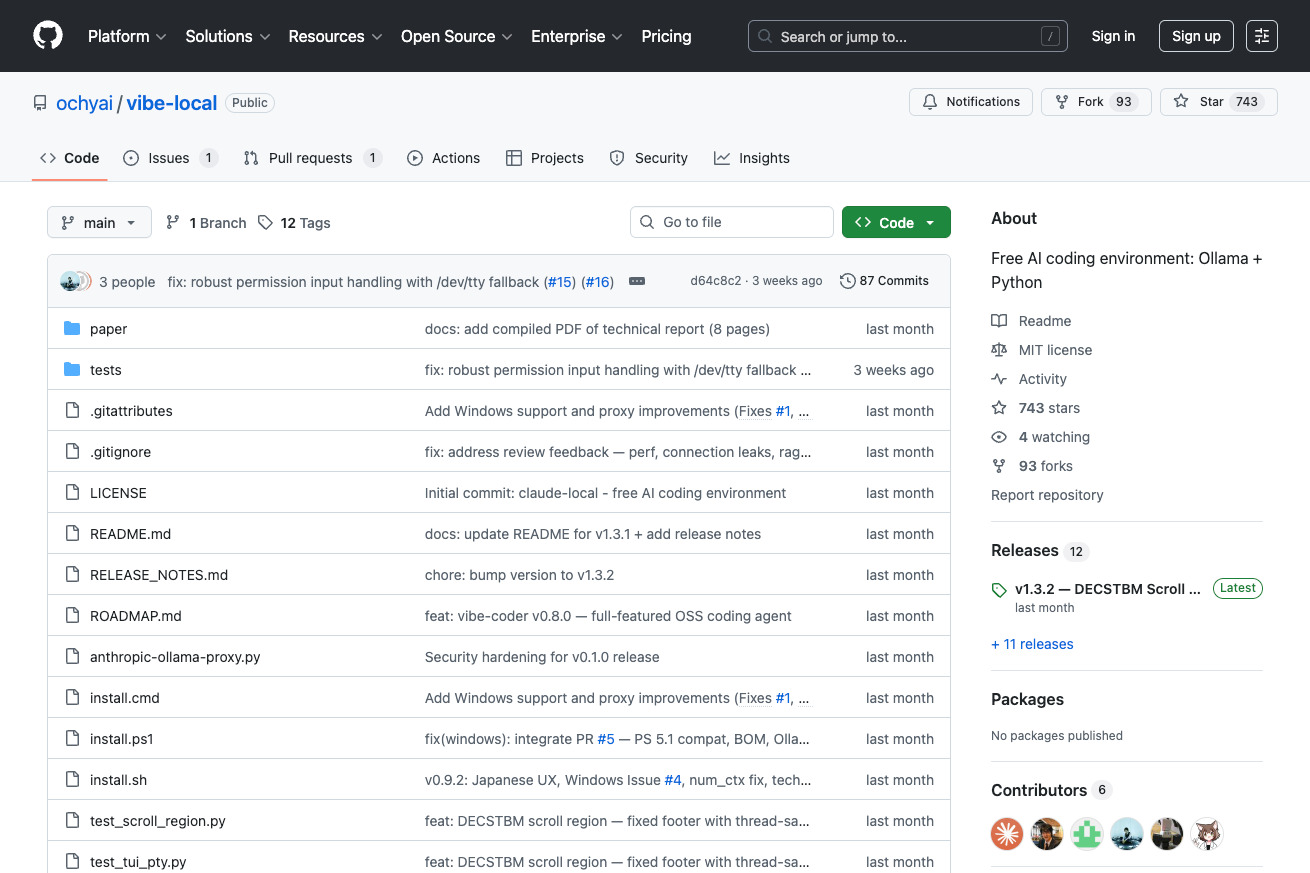1310x873 pixels.
Task: Open the main branch dropdown
Action: point(99,223)
